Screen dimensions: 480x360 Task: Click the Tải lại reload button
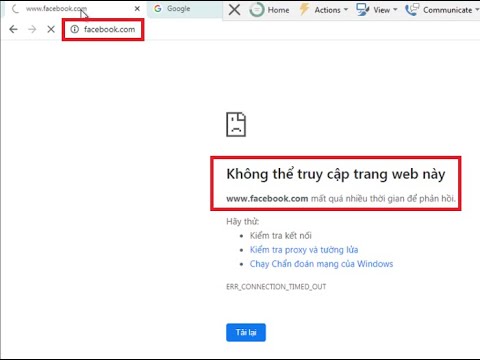tap(246, 332)
